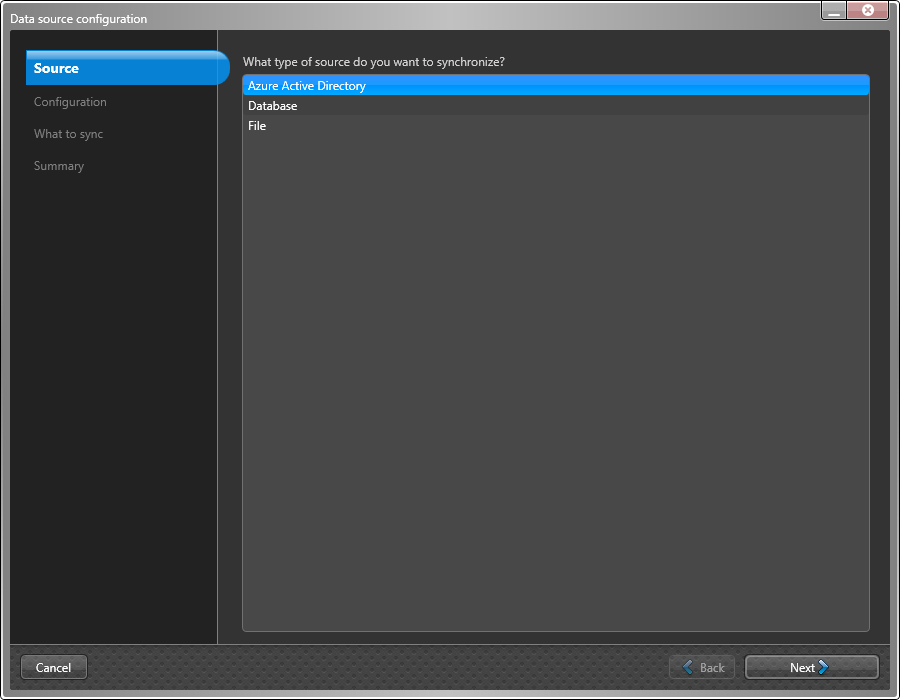Click the blue forward chevron on Next
Screen dimensions: 900x700
(826, 667)
